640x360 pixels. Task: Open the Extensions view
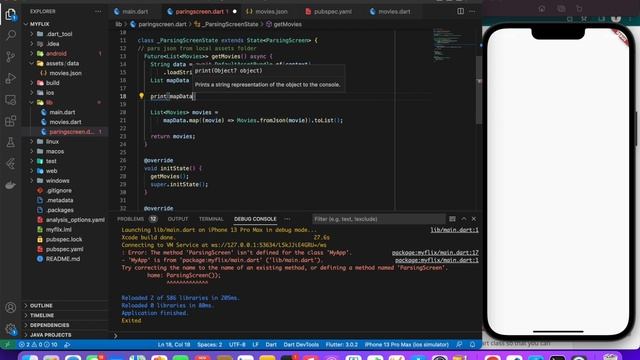(11, 121)
